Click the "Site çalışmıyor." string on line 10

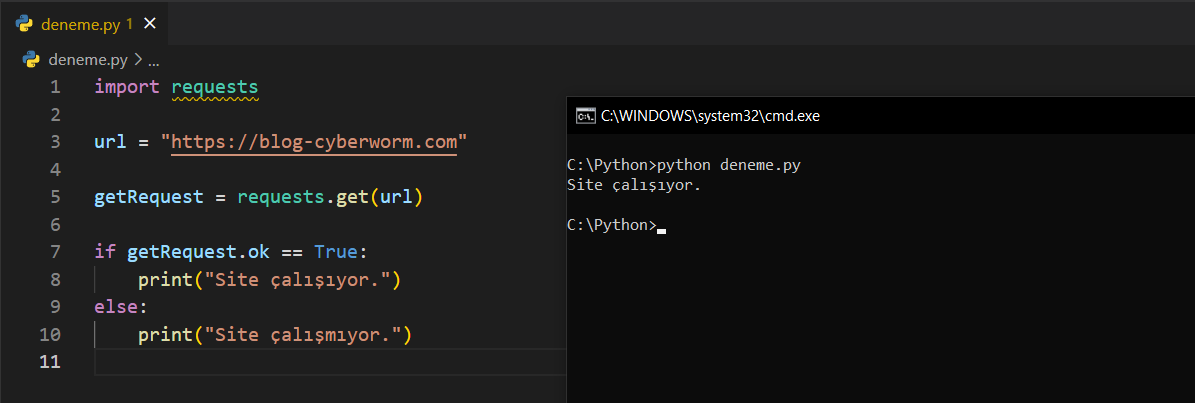click(x=302, y=334)
